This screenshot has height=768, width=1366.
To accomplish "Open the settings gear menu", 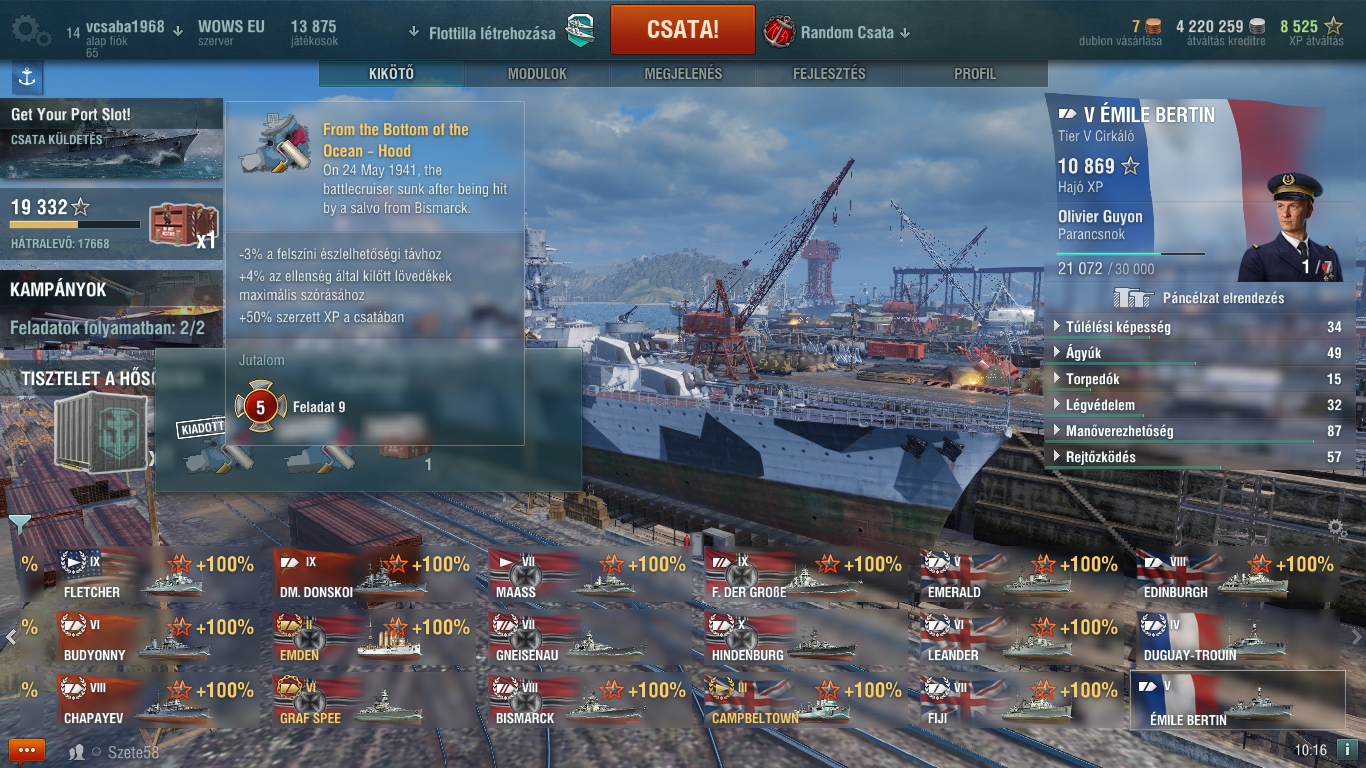I will tap(31, 30).
